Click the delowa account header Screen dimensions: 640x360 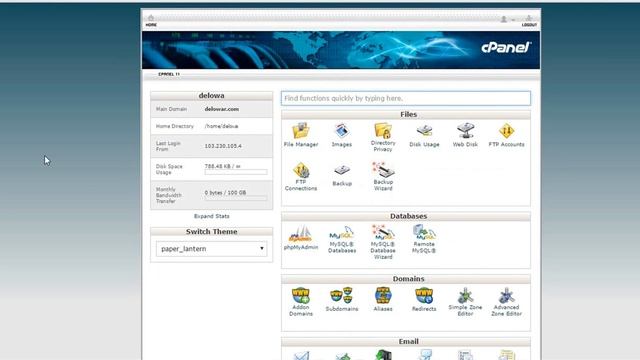[x=211, y=96]
